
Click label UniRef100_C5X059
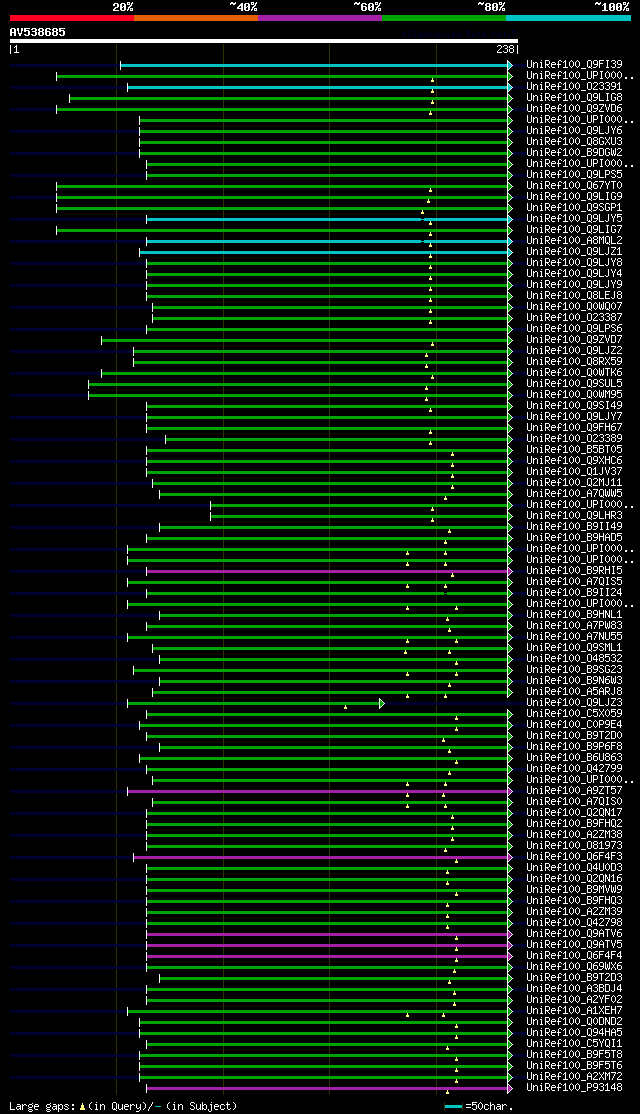coord(574,713)
